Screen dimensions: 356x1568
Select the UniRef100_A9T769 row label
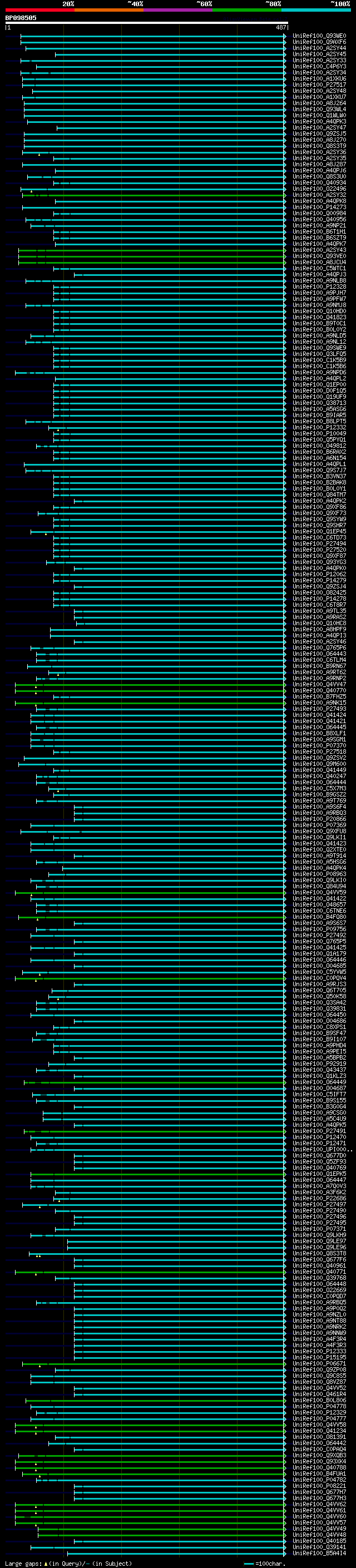(319, 801)
